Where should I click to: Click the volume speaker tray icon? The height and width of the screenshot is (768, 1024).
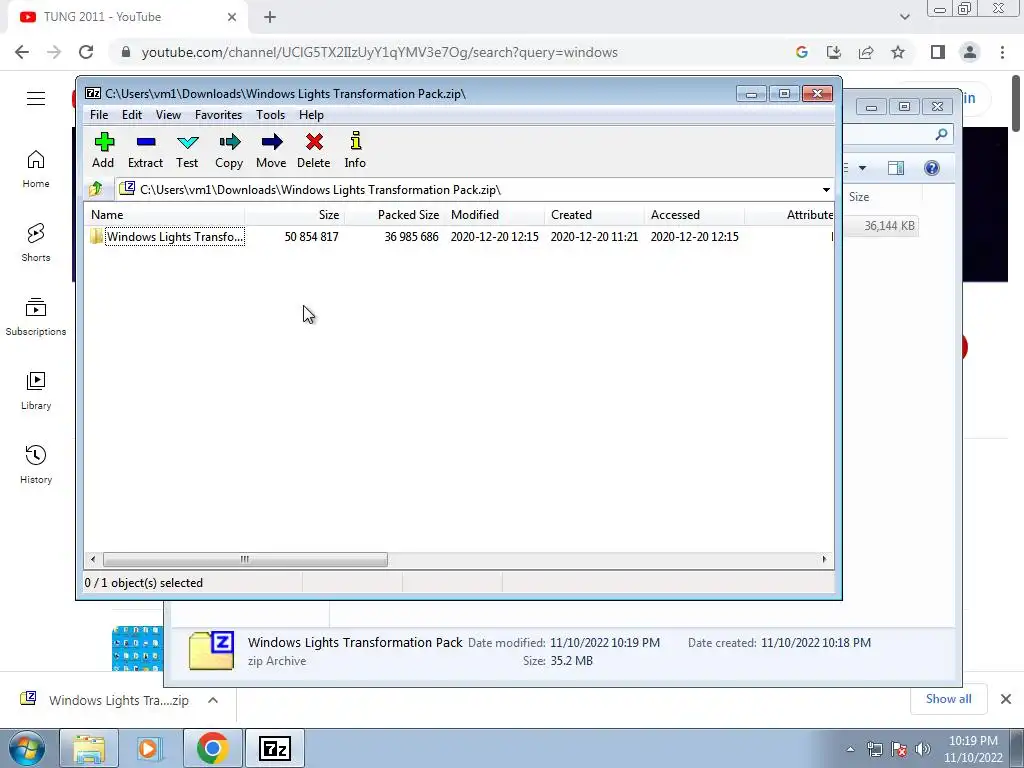[x=923, y=749]
